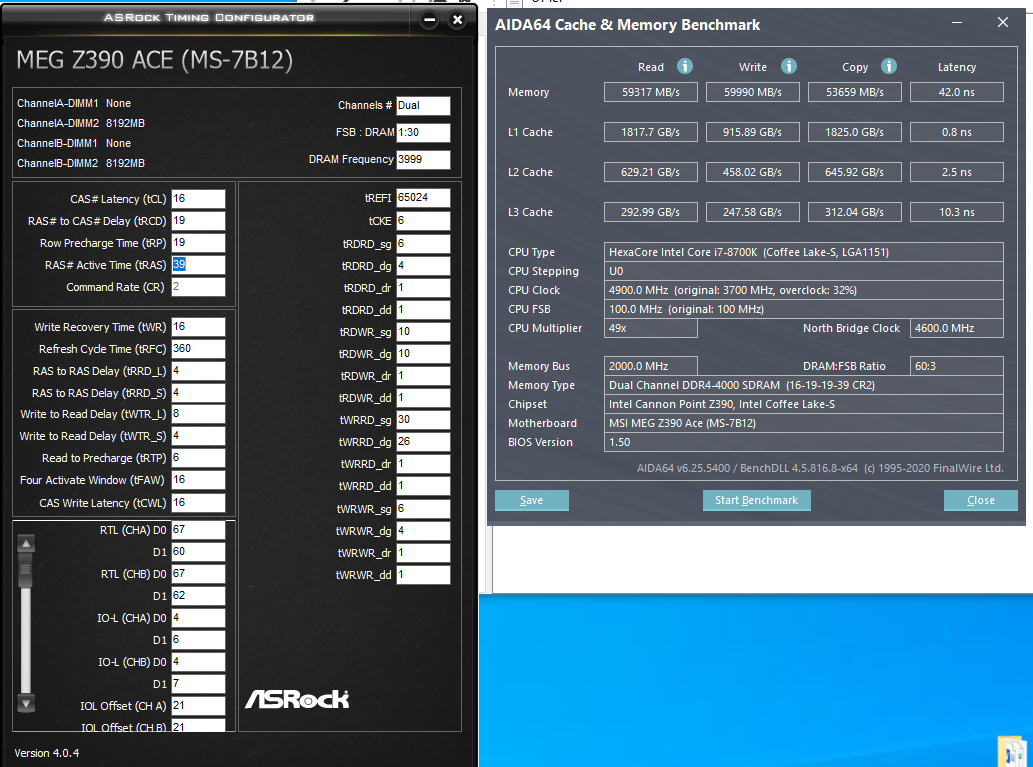Click the Command Rate (CR) field

198,287
